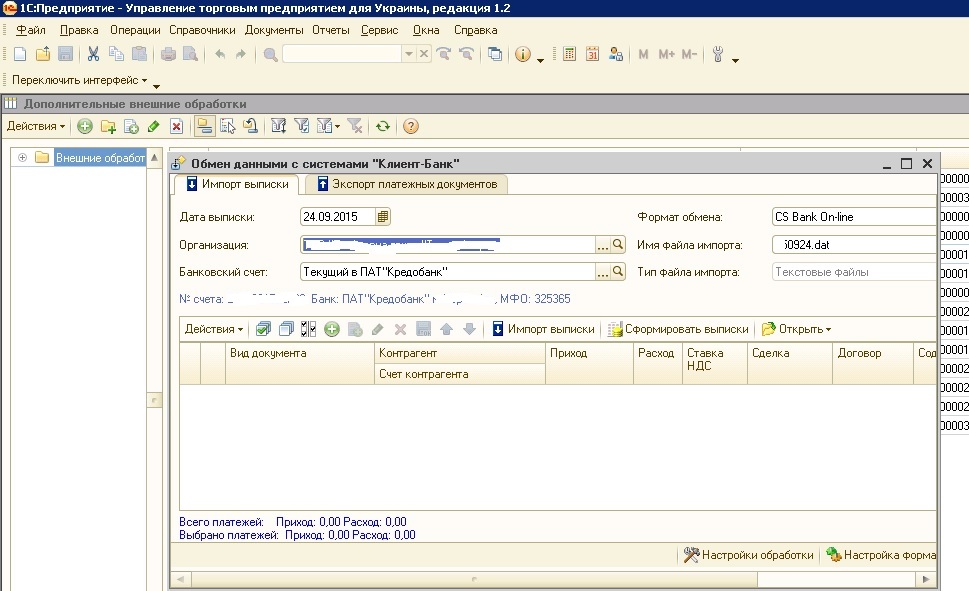The image size is (969, 591).
Task: Open the Окна menu
Action: point(426,30)
